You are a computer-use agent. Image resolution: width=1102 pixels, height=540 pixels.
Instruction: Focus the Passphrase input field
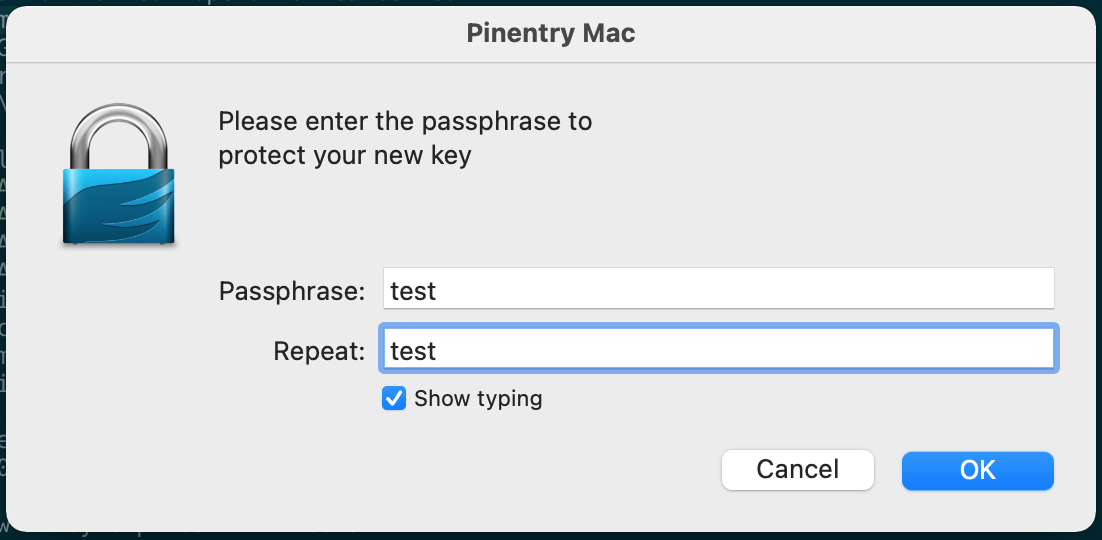pyautogui.click(x=718, y=291)
